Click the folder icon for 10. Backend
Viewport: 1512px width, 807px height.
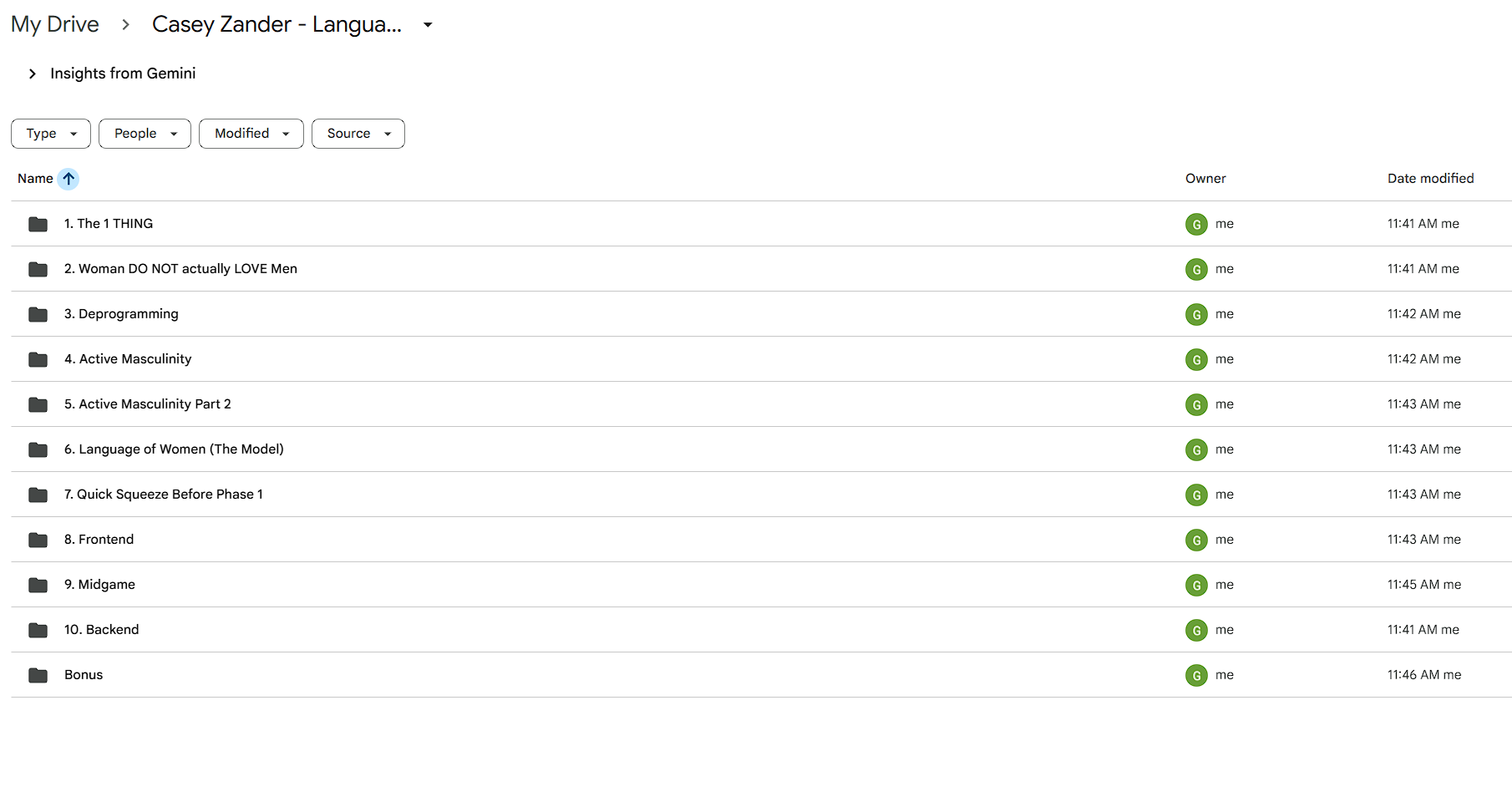tap(38, 630)
